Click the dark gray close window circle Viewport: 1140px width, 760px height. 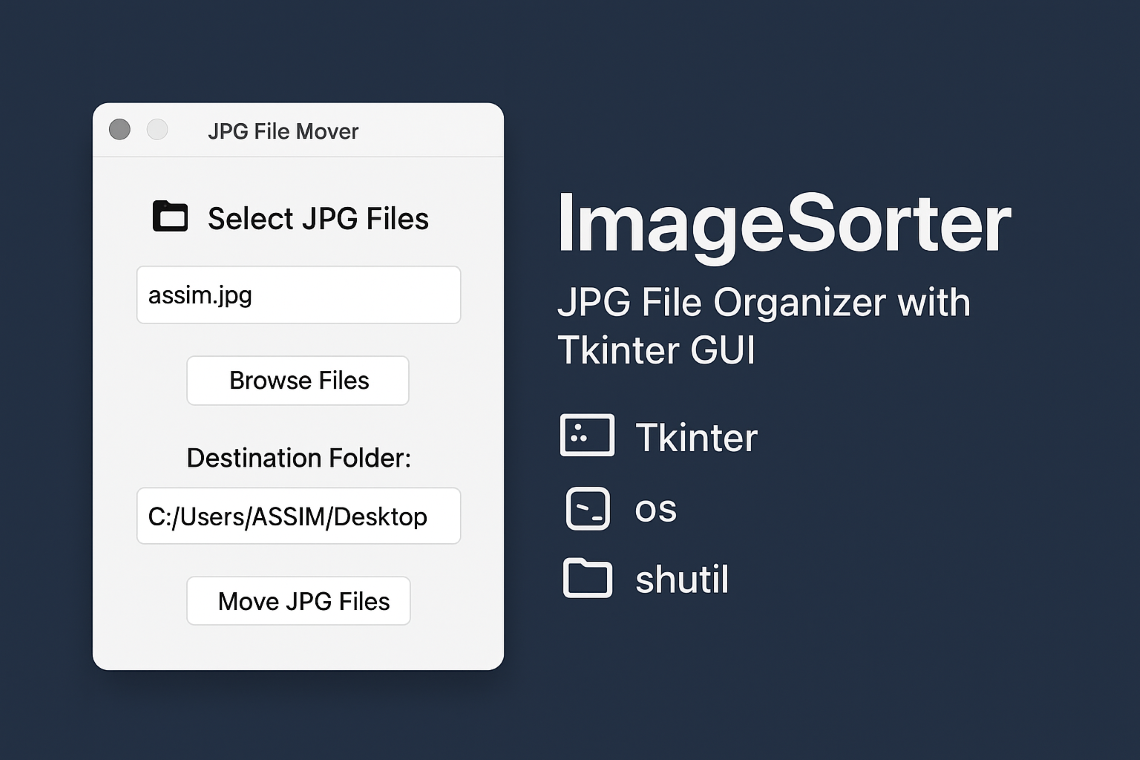pos(120,129)
